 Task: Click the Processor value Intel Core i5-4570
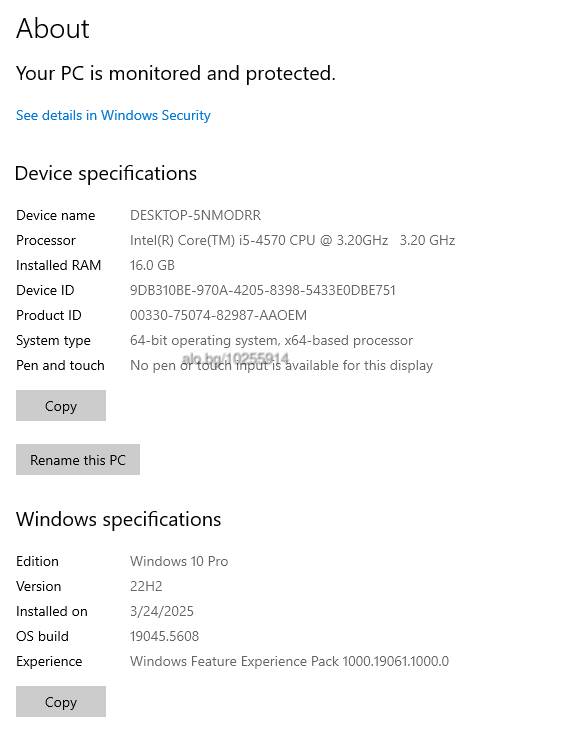point(292,240)
